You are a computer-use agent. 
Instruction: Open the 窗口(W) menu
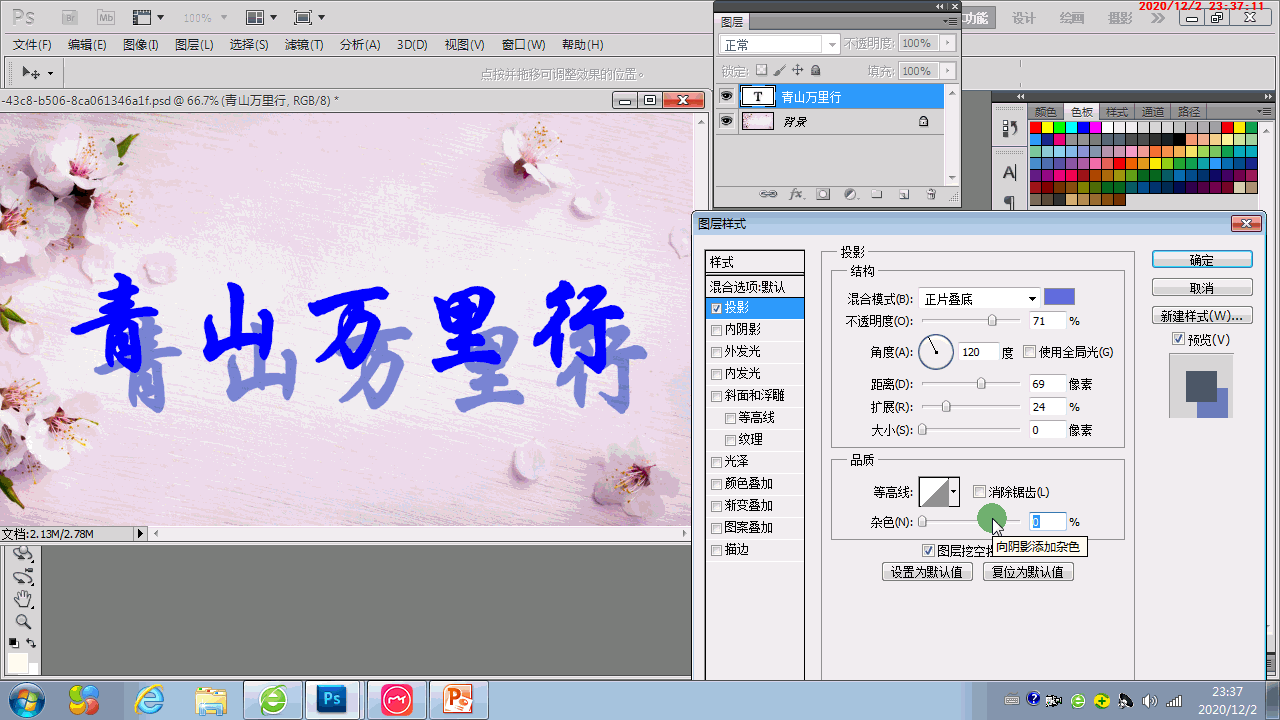tap(524, 45)
